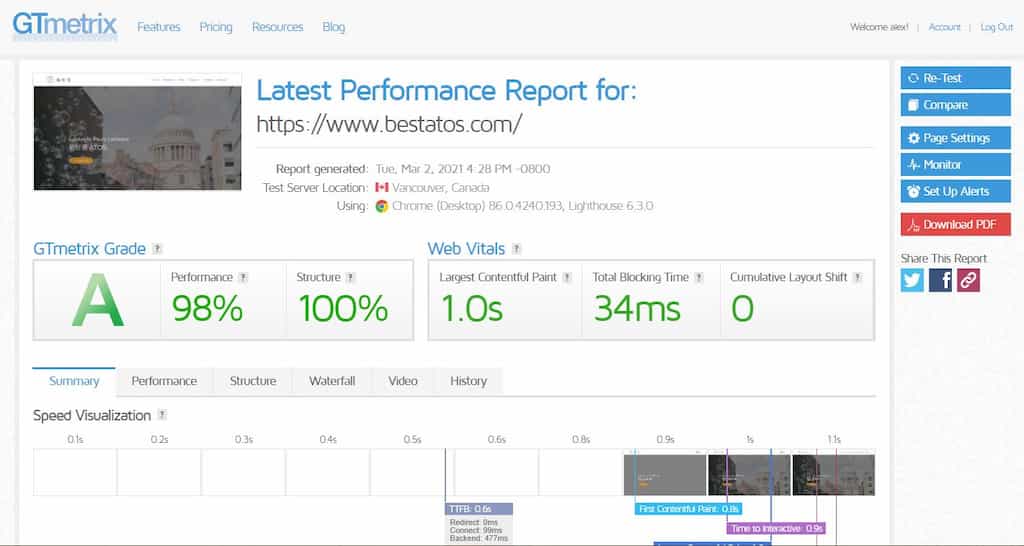Click the 34ms blocking time value
1024x546 pixels.
[x=637, y=308]
